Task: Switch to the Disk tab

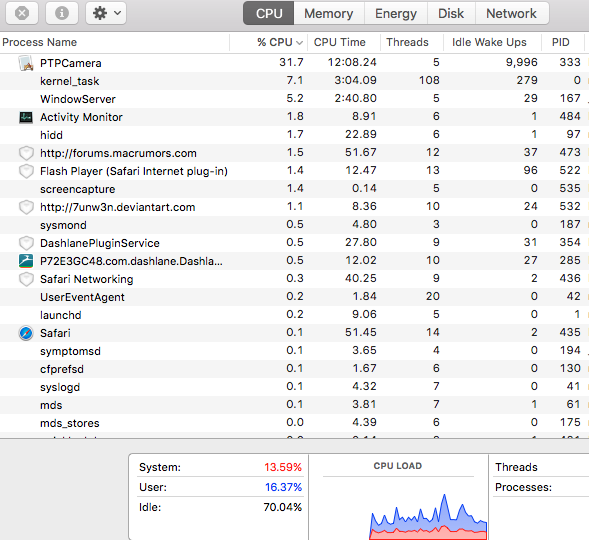Action: 451,14
